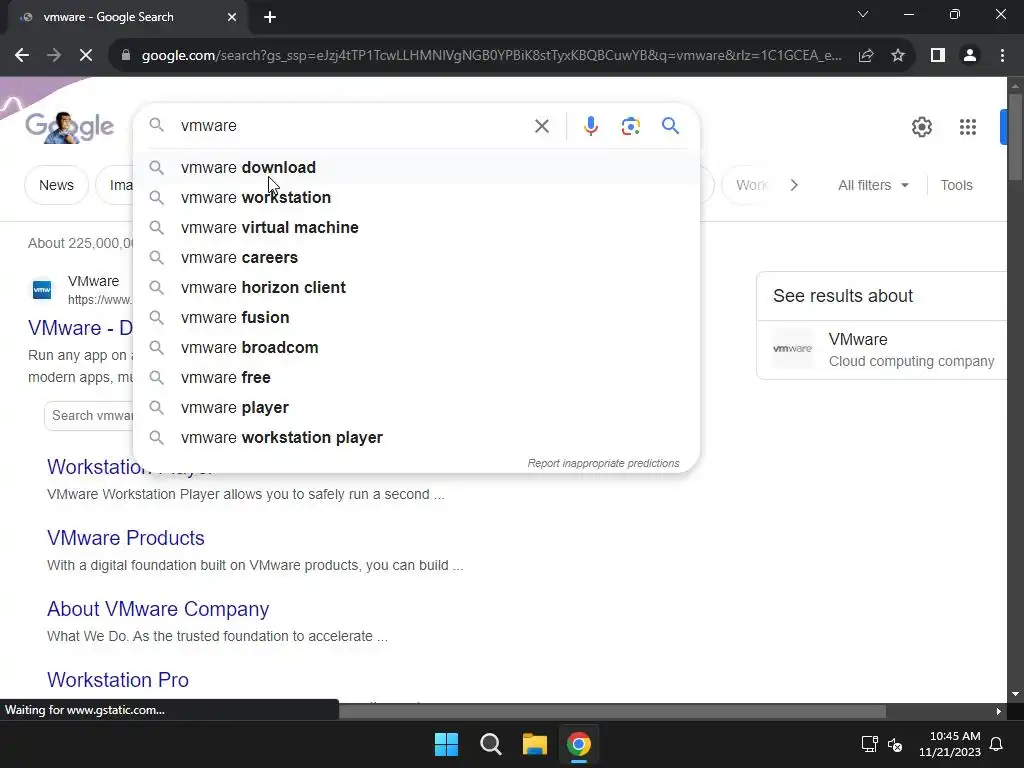Clear the search box text
Screen dimensions: 1024x768
click(x=542, y=126)
